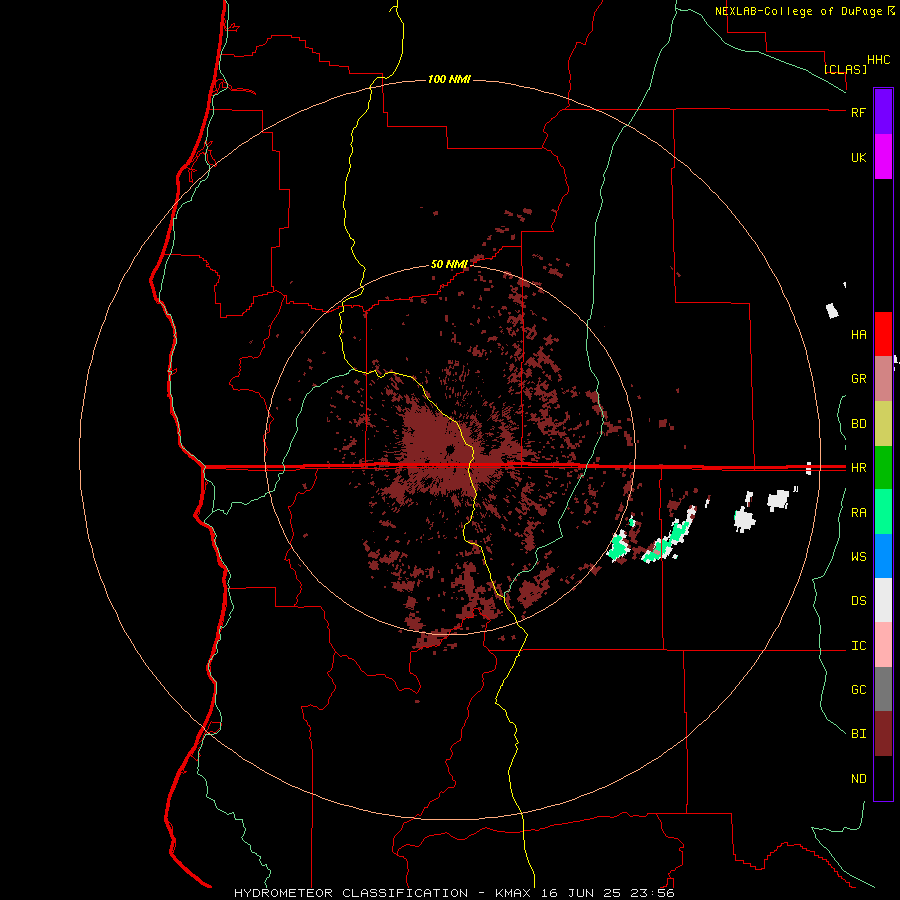900x900 pixels.
Task: Click the BI brown legend swatch
Action: pos(883,734)
